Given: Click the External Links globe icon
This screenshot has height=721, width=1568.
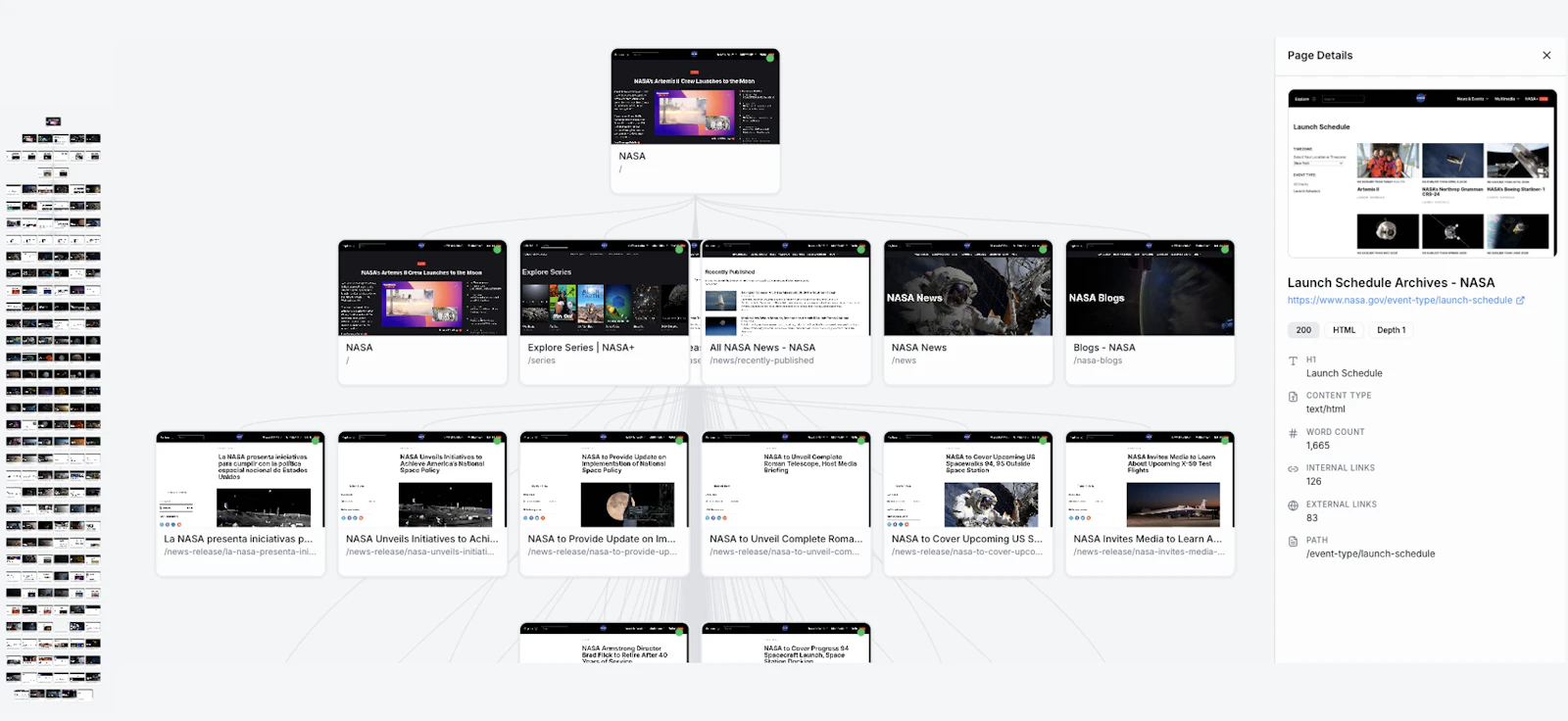Looking at the screenshot, I should pos(1293,505).
